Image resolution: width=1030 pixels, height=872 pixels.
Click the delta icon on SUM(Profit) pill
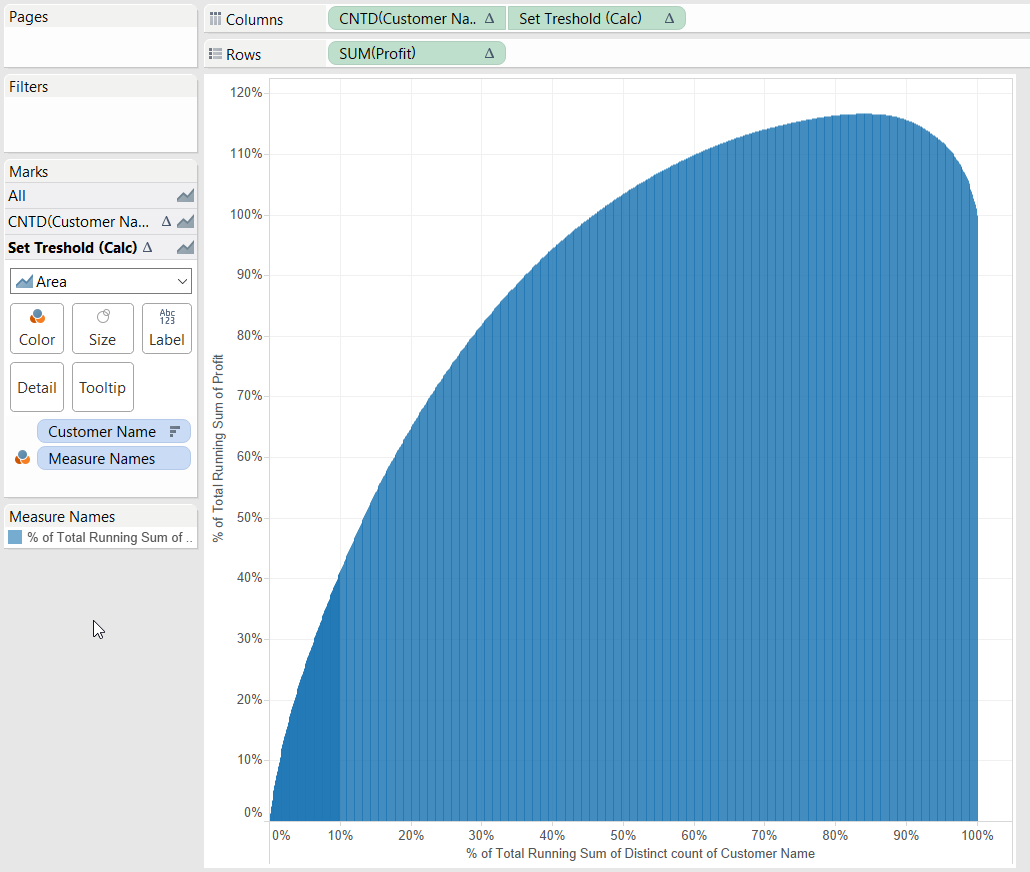pos(489,53)
